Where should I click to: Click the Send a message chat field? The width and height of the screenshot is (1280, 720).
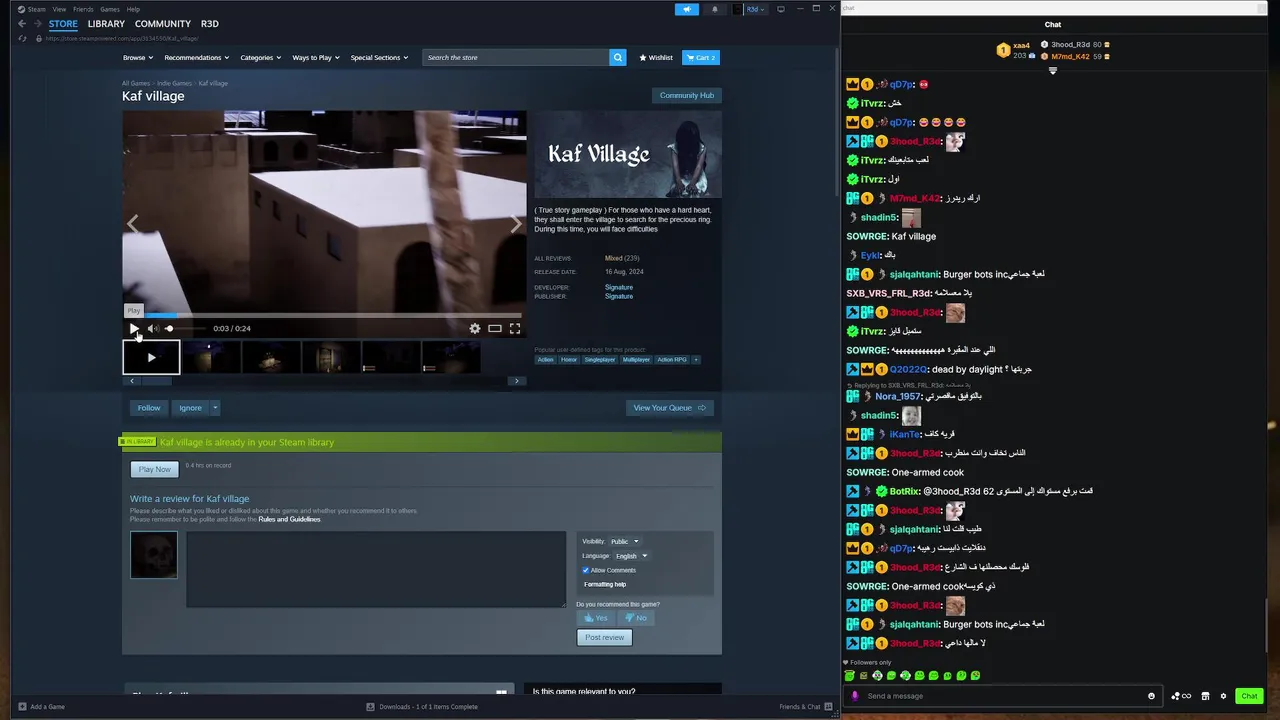pos(1005,696)
